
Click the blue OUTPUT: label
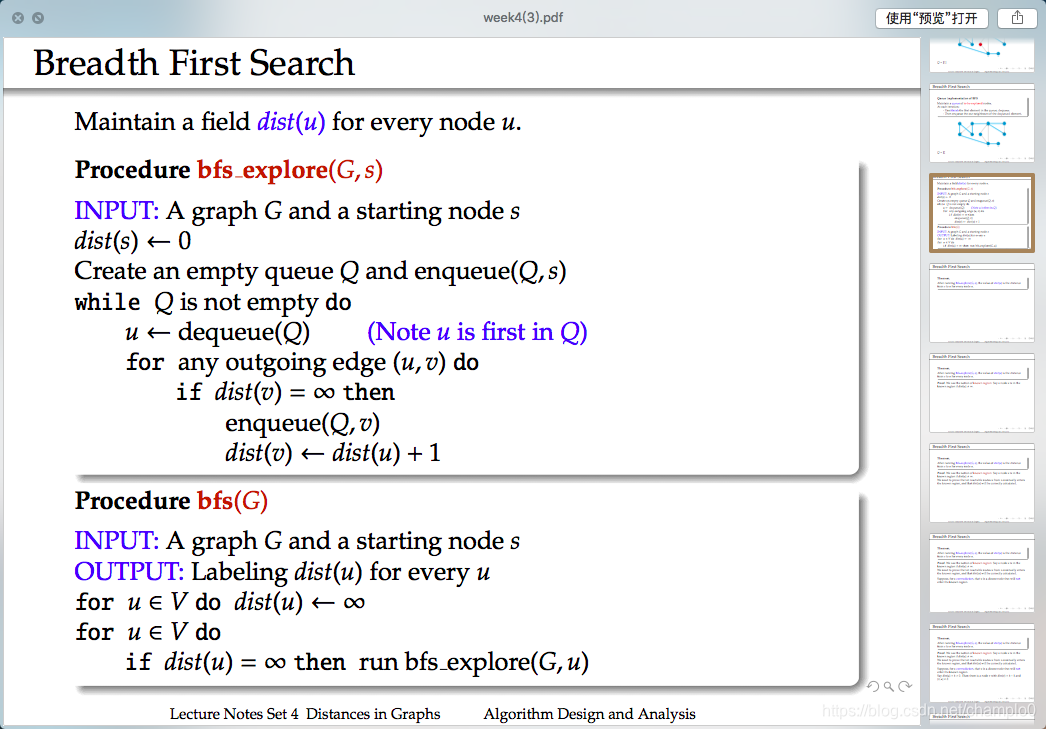tap(129, 572)
